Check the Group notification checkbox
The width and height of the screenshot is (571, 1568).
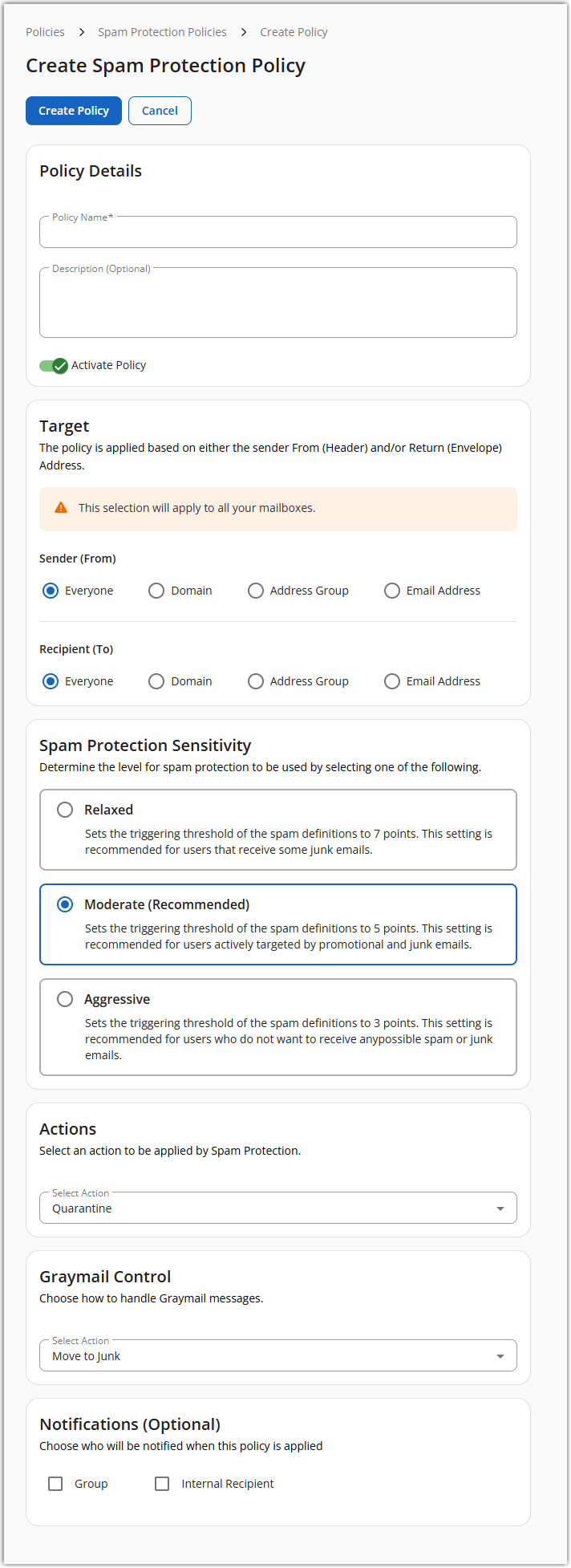click(55, 1483)
